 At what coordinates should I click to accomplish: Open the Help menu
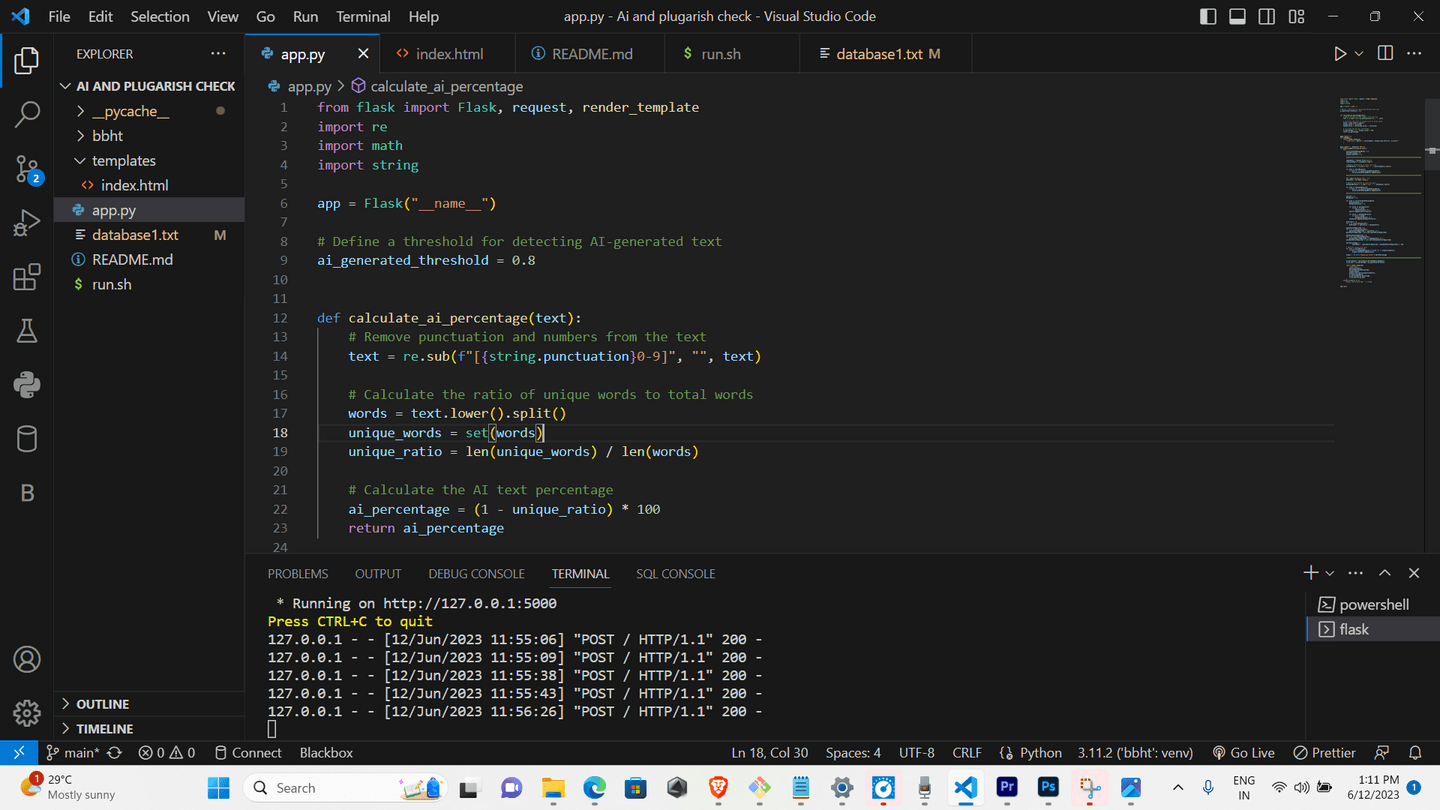click(423, 17)
